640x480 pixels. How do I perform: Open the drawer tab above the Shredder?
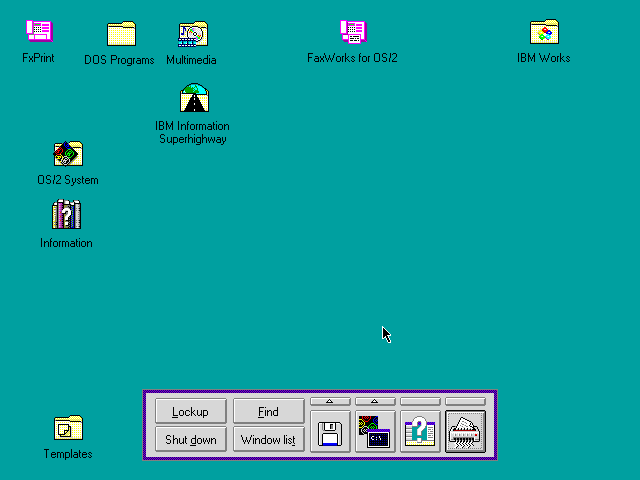coord(465,402)
